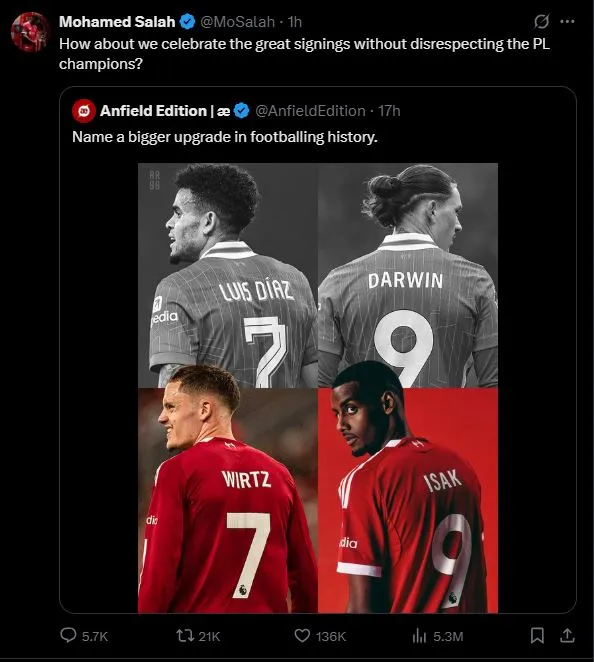Viewport: 594px width, 662px height.
Task: Click the repost icon
Action: pyautogui.click(x=184, y=635)
